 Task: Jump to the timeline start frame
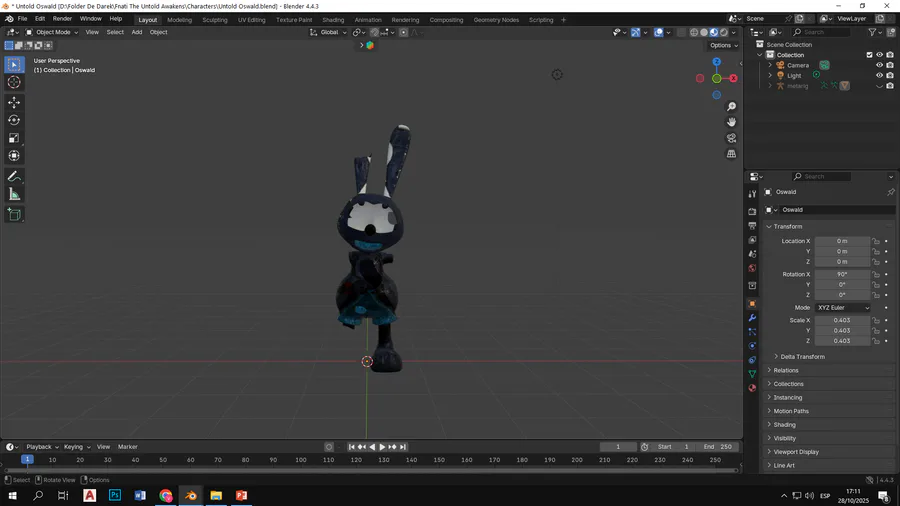[351, 447]
